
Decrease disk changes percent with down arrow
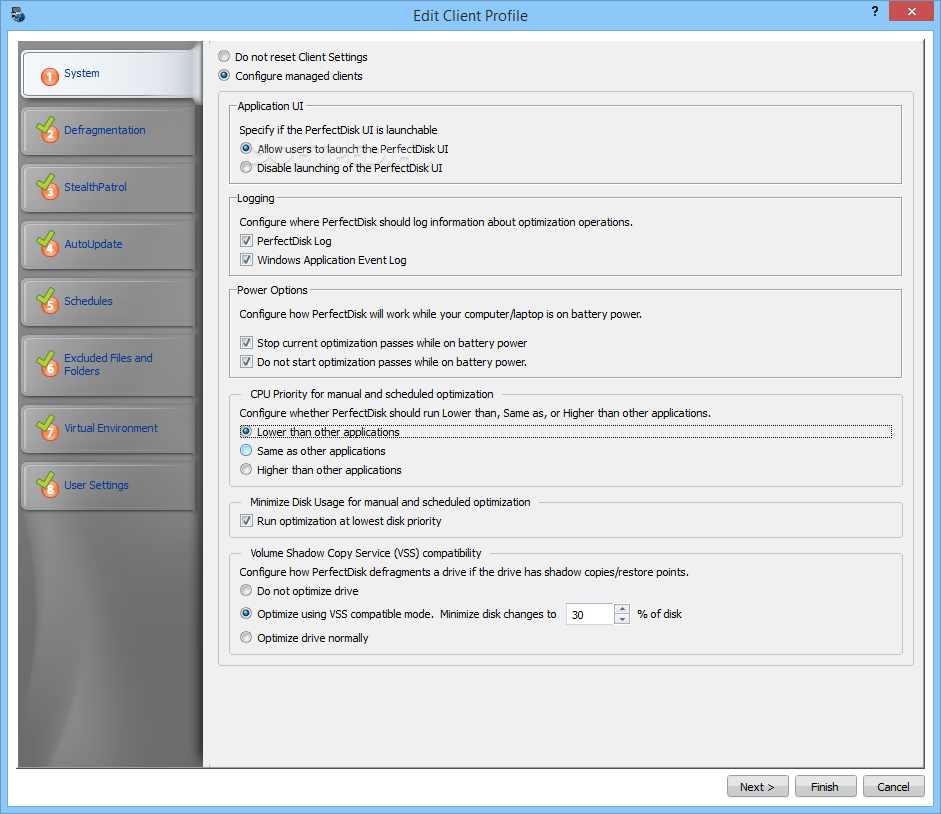coord(622,619)
